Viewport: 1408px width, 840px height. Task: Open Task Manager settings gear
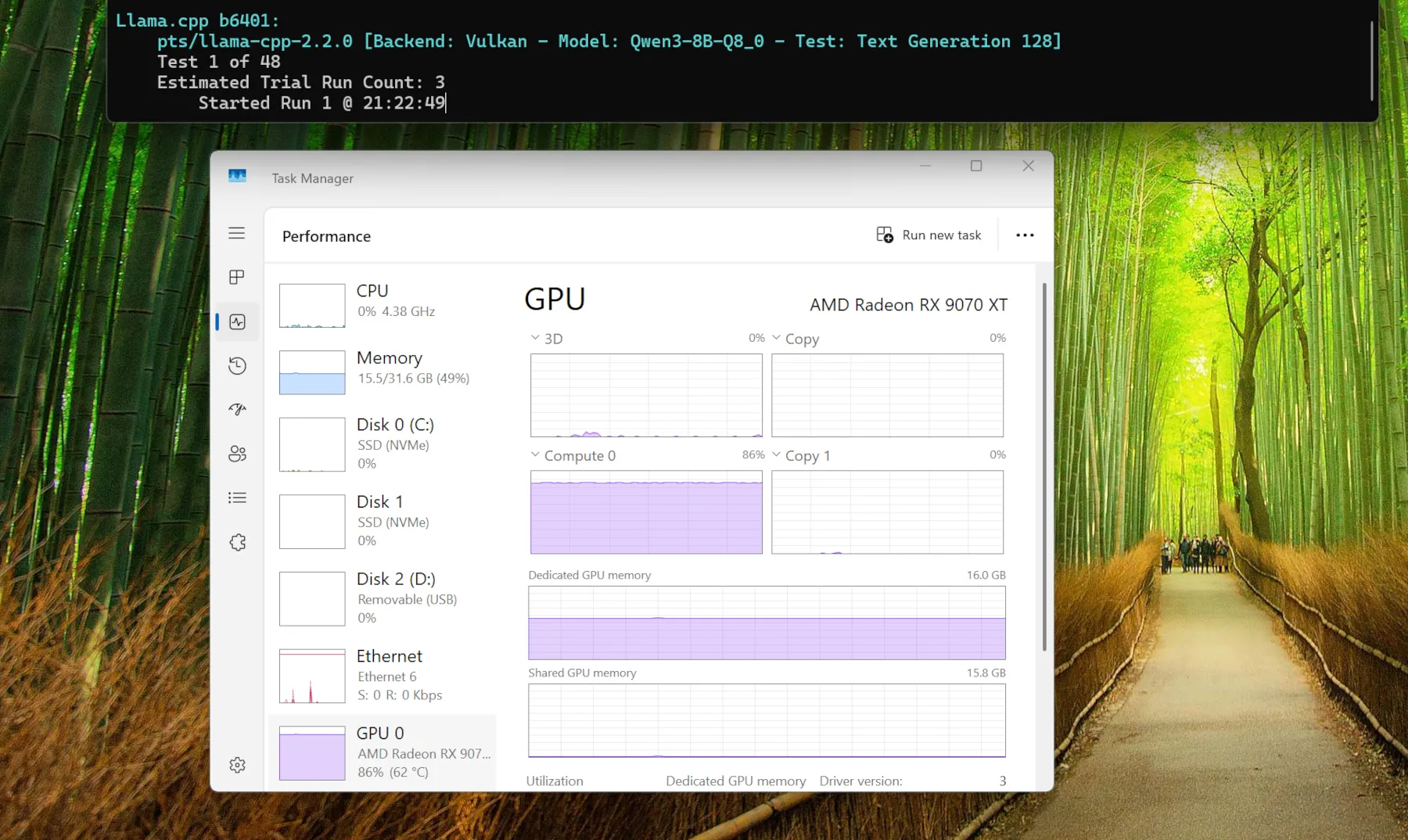[x=236, y=765]
